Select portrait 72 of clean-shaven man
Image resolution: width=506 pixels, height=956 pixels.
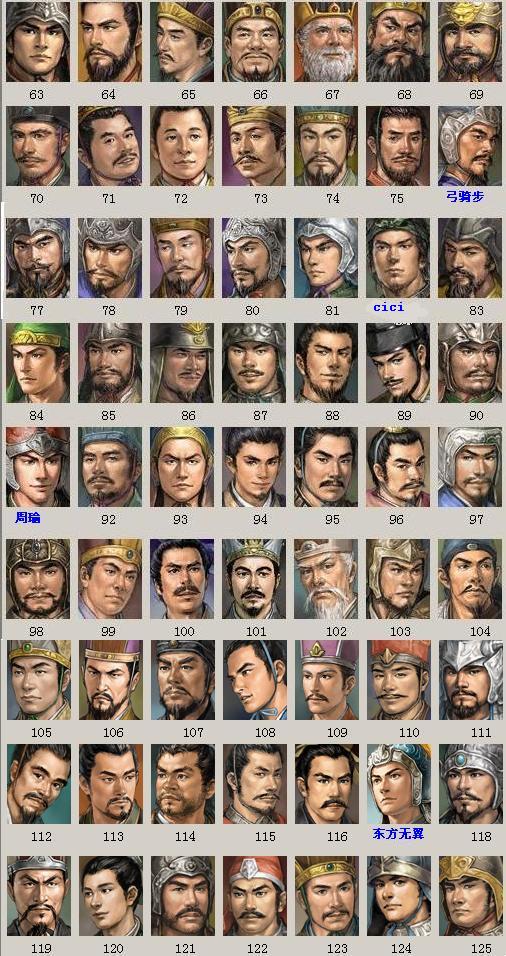(182, 146)
